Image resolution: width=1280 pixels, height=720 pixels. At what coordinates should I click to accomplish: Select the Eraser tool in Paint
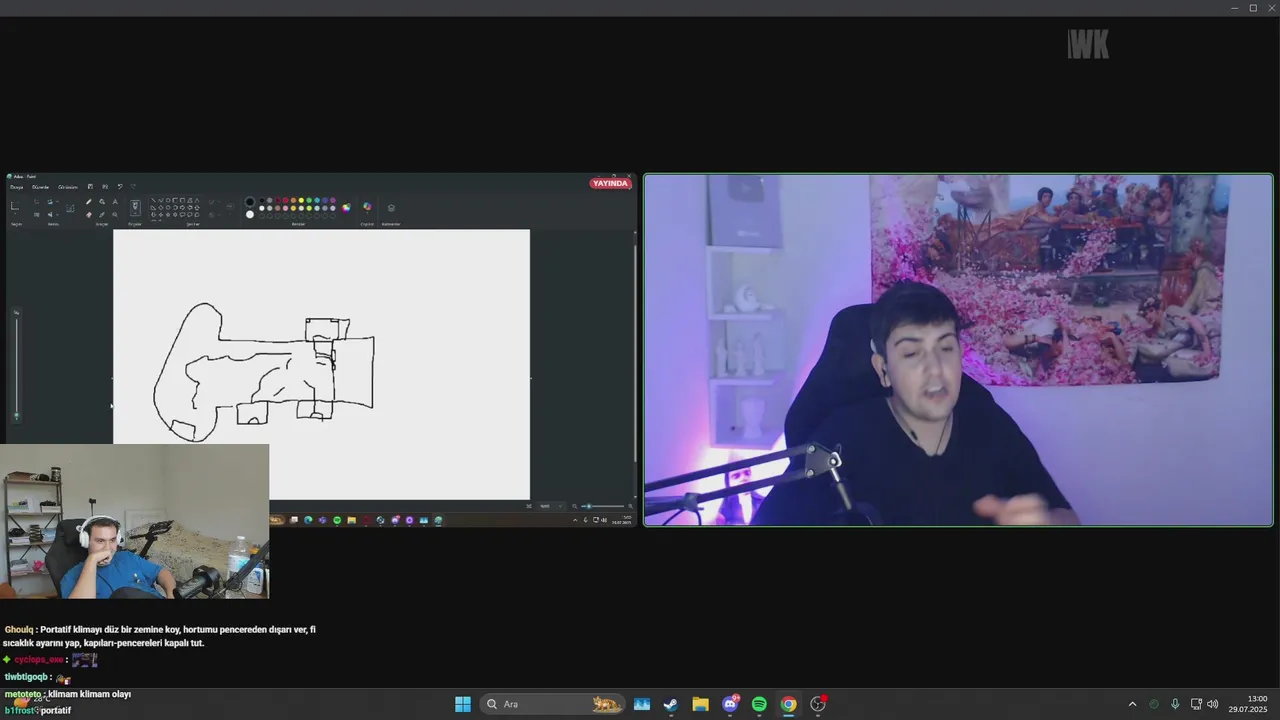pos(89,214)
